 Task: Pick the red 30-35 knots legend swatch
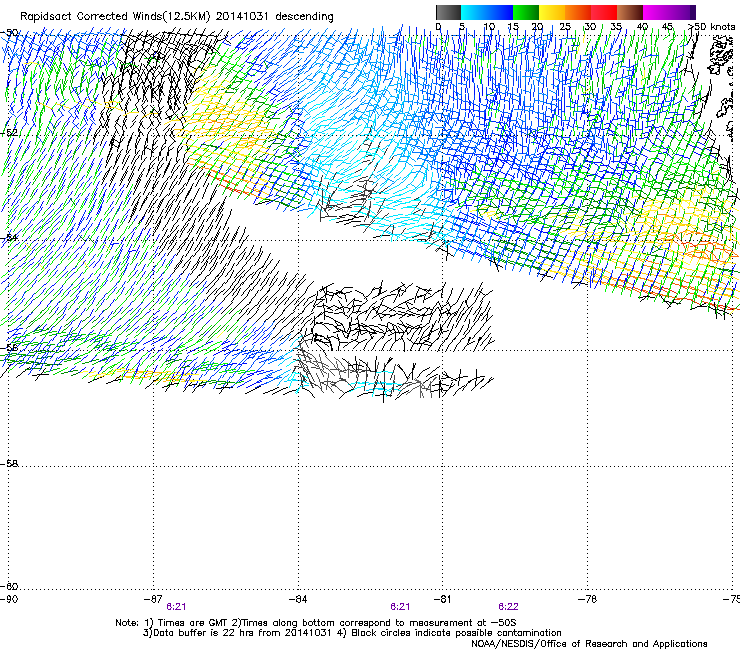604,12
